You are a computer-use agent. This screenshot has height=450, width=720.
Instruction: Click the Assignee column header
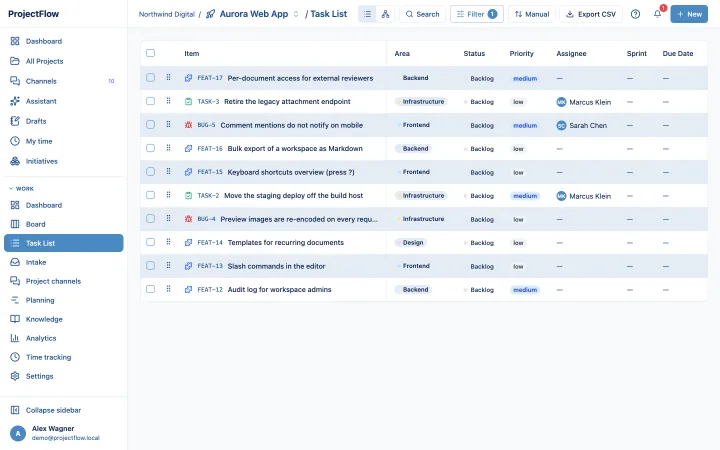(x=571, y=53)
